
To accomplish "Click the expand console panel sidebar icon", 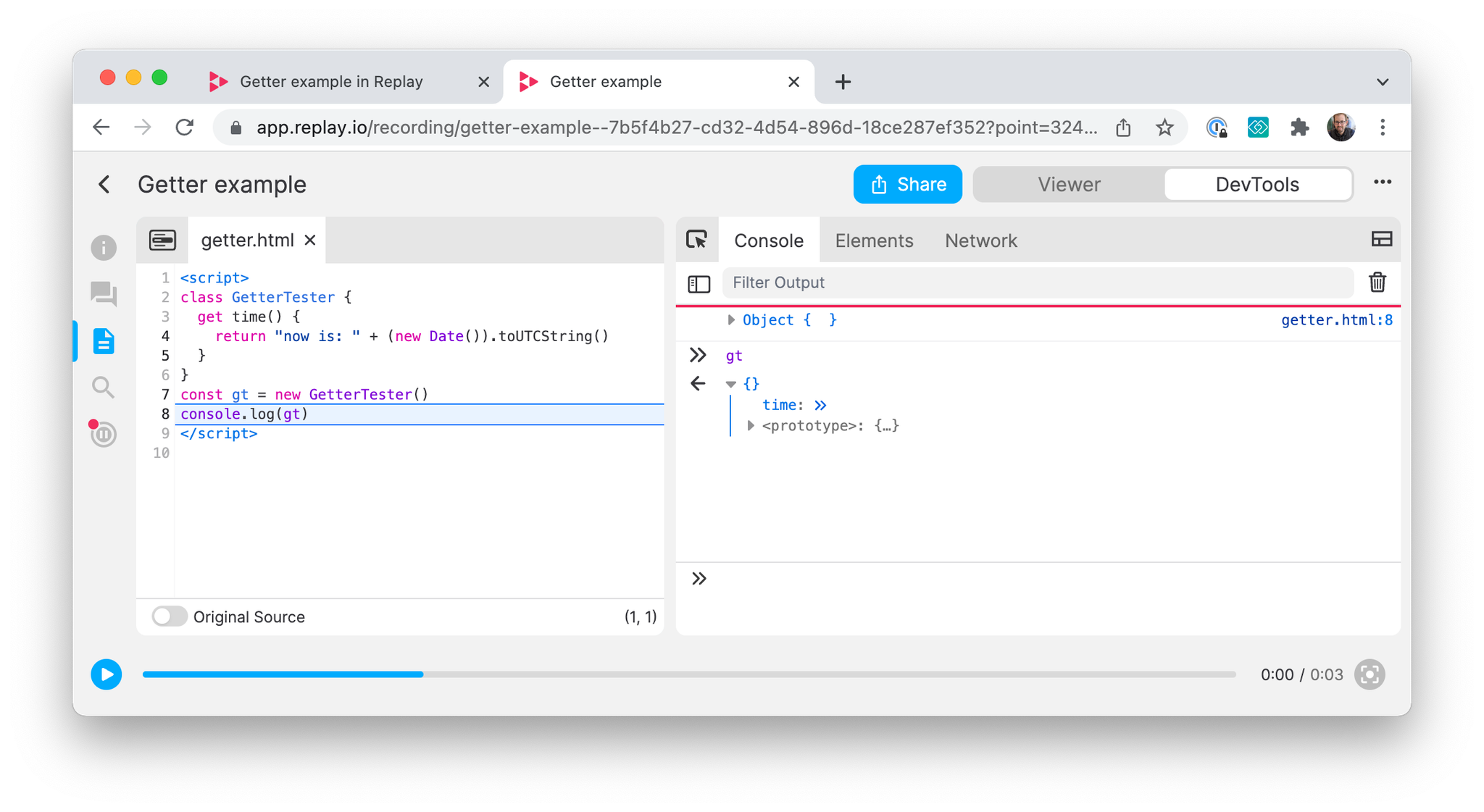I will pos(699,283).
